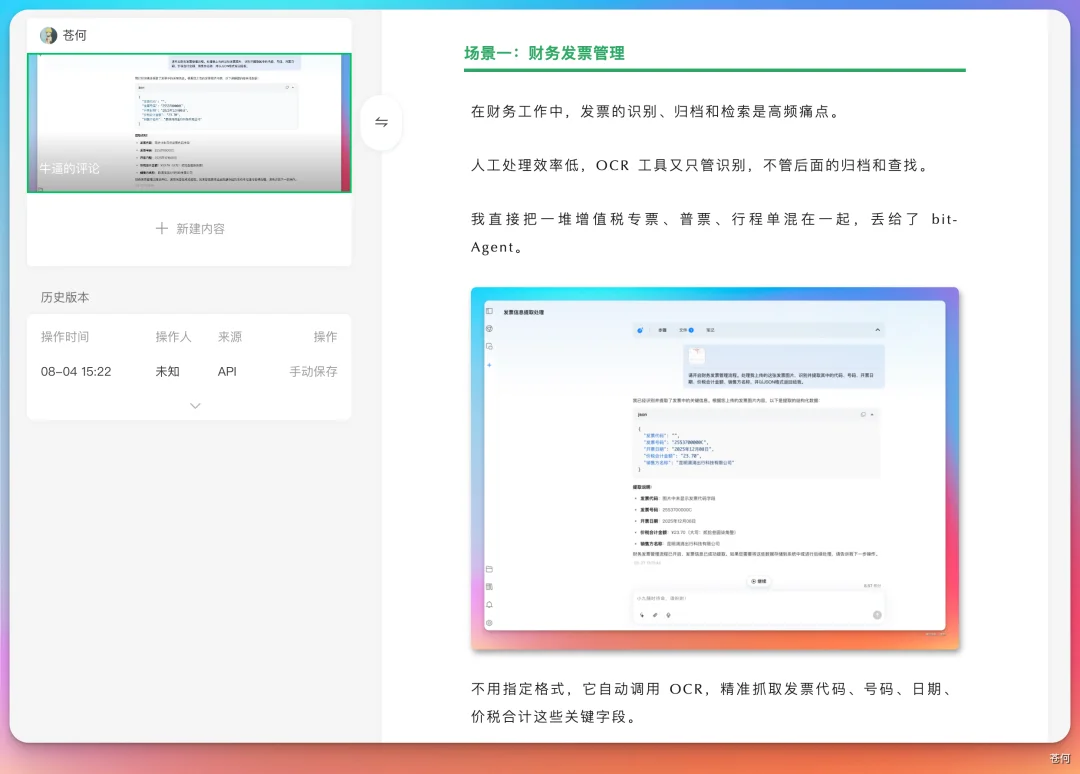Image resolution: width=1080 pixels, height=774 pixels.
Task: Click the 苍何 account avatar
Action: (48, 35)
